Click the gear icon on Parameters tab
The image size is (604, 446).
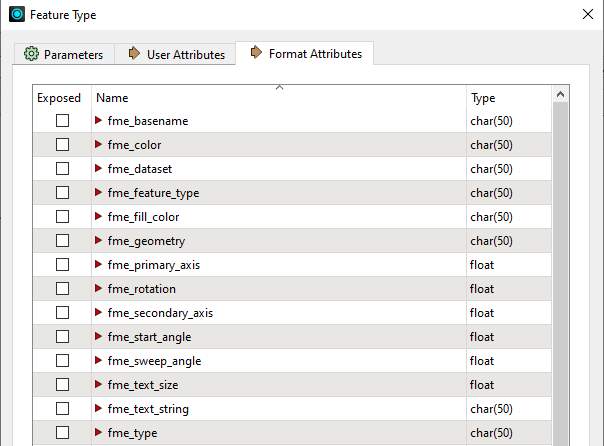pos(31,54)
